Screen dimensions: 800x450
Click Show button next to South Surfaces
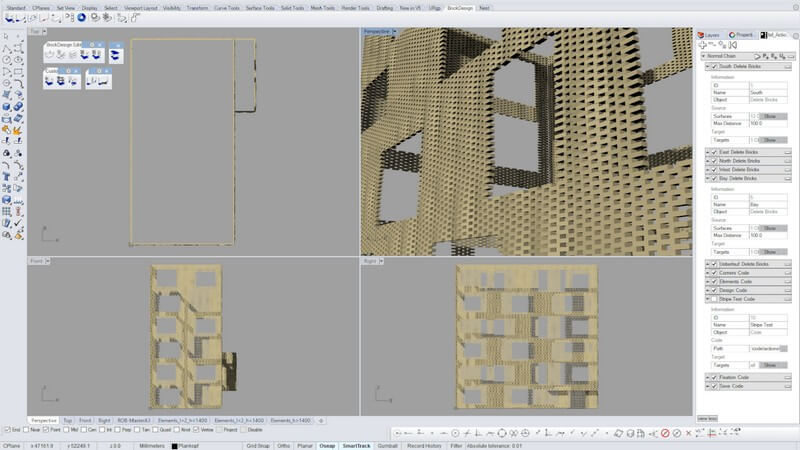[x=770, y=116]
